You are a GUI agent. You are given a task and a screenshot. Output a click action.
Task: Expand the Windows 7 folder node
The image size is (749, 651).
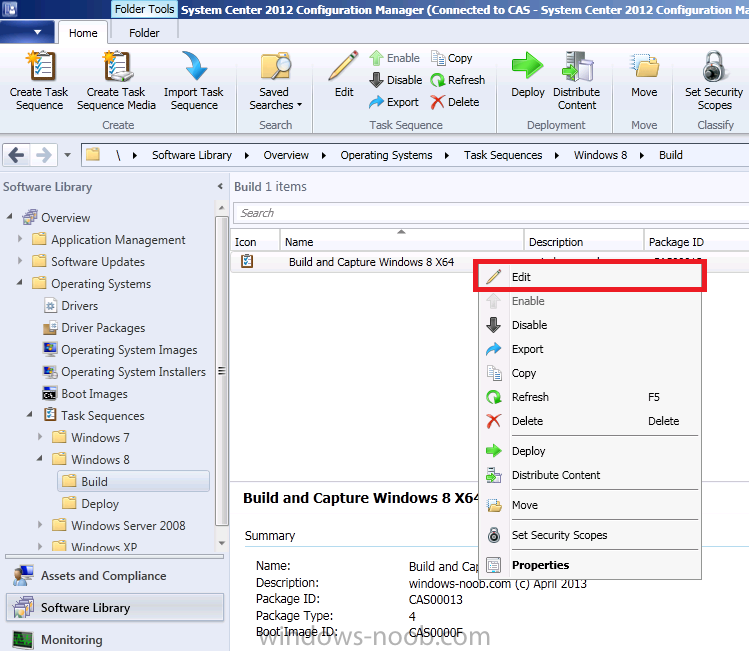pos(40,437)
